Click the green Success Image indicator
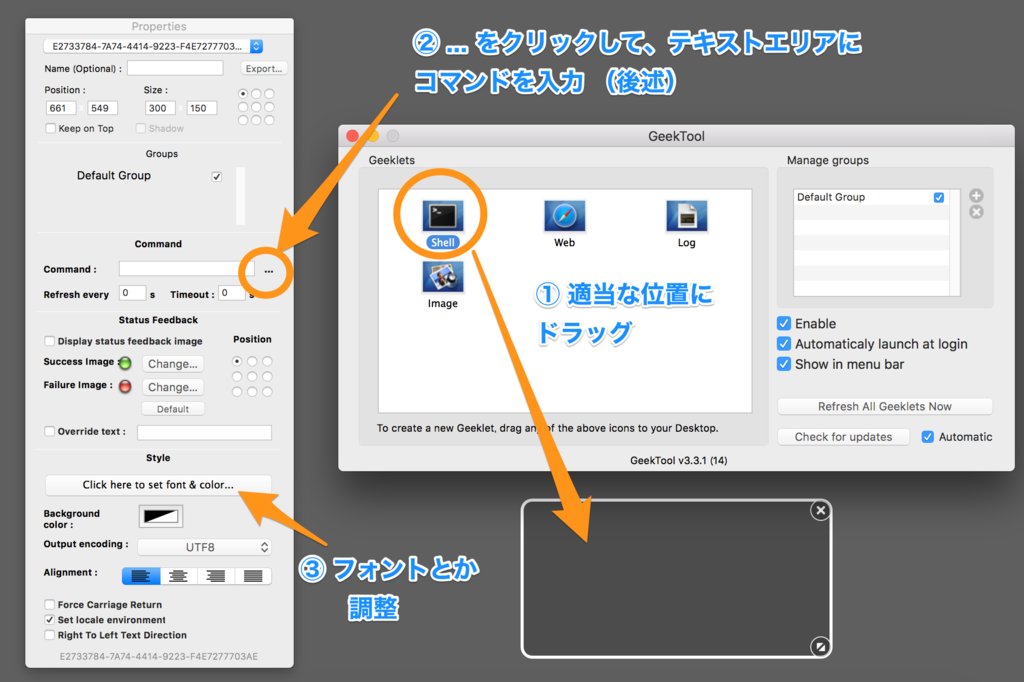The width and height of the screenshot is (1024, 682). (125, 363)
